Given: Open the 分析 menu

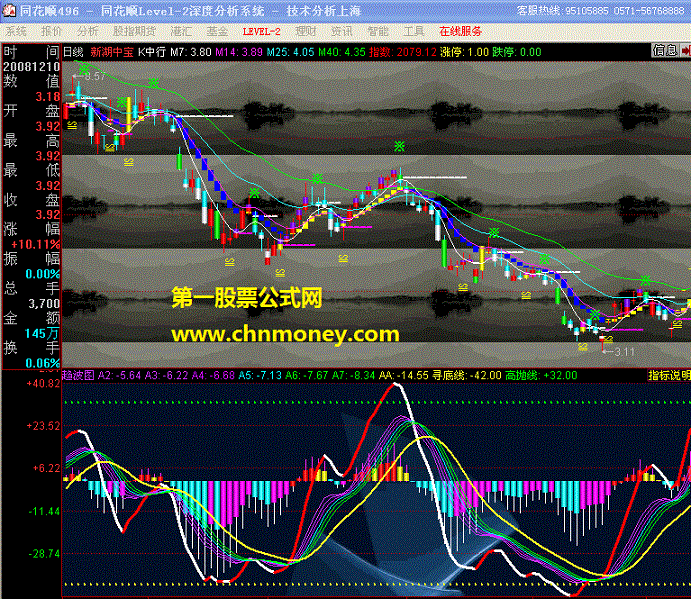Looking at the screenshot, I should [x=87, y=31].
